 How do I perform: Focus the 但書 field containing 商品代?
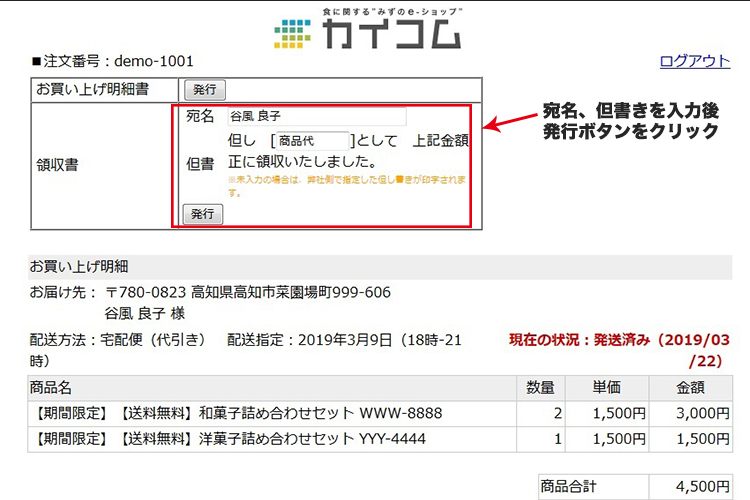pos(312,141)
